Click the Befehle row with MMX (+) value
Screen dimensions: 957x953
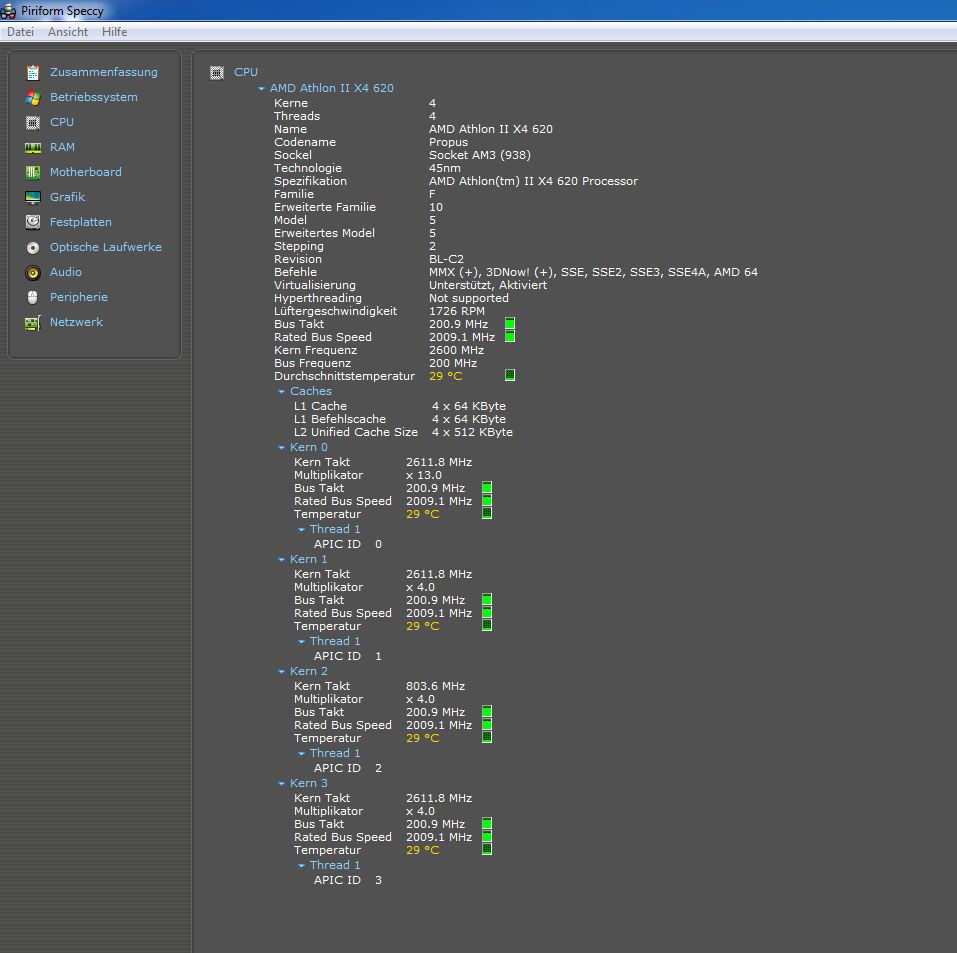(516, 272)
